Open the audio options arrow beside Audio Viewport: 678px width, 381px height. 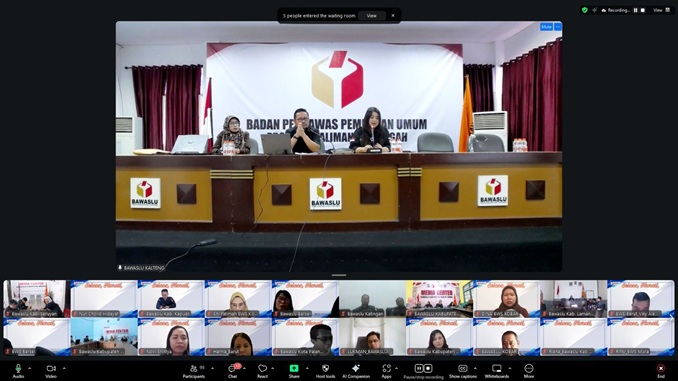pos(29,368)
